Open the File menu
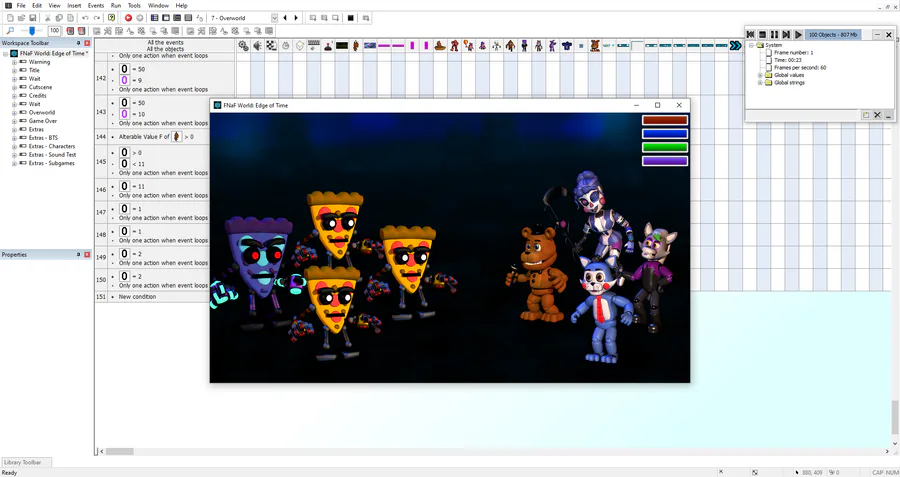The width and height of the screenshot is (900, 477). tap(21, 6)
